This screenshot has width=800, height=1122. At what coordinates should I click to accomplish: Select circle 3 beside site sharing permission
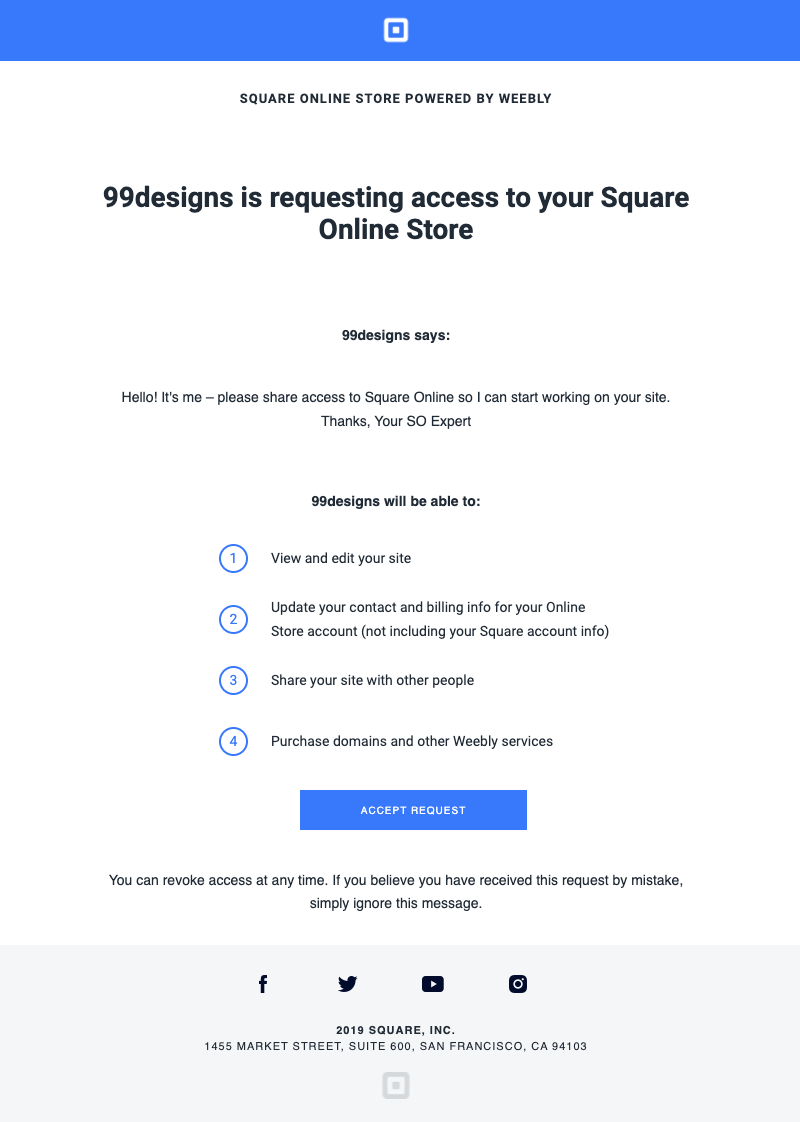tap(233, 680)
